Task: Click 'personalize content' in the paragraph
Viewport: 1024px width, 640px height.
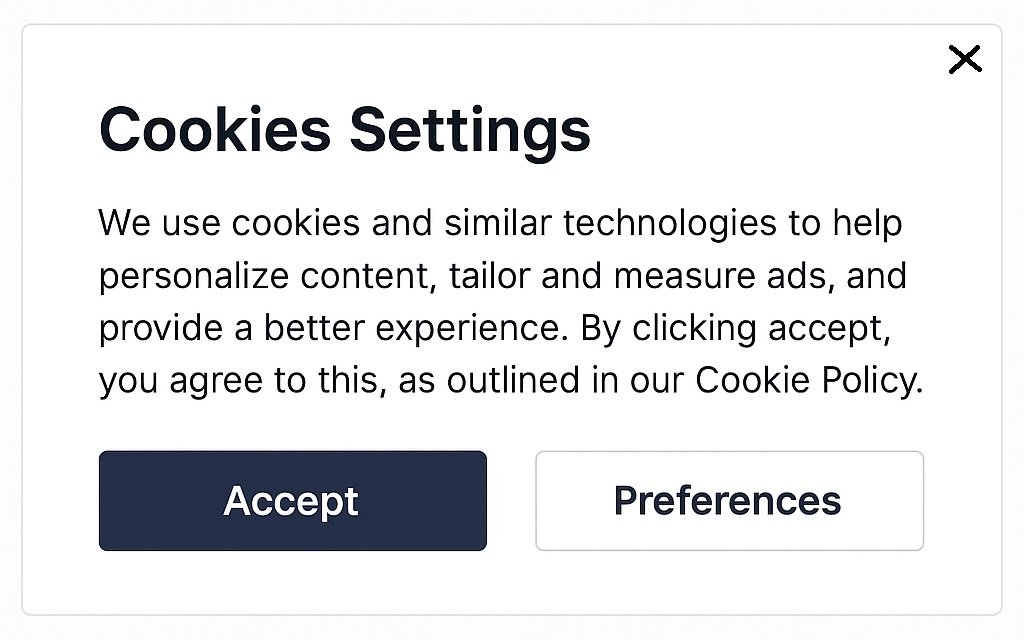Action: click(x=264, y=277)
